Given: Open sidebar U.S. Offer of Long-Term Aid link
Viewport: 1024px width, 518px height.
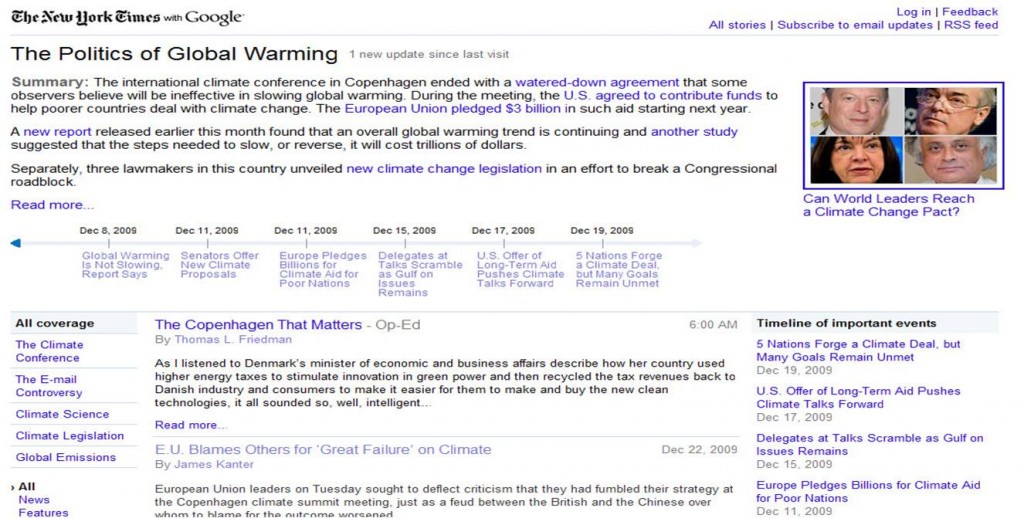Looking at the screenshot, I should [858, 398].
